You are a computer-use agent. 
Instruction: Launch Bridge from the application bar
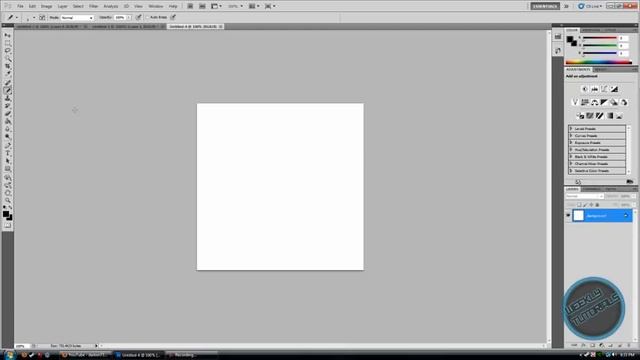click(x=190, y=6)
